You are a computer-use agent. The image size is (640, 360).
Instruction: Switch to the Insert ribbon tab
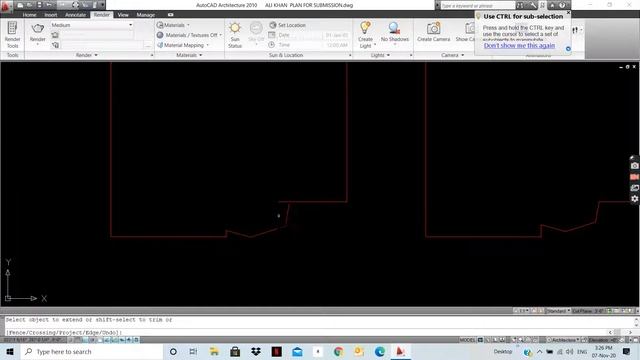click(x=51, y=15)
